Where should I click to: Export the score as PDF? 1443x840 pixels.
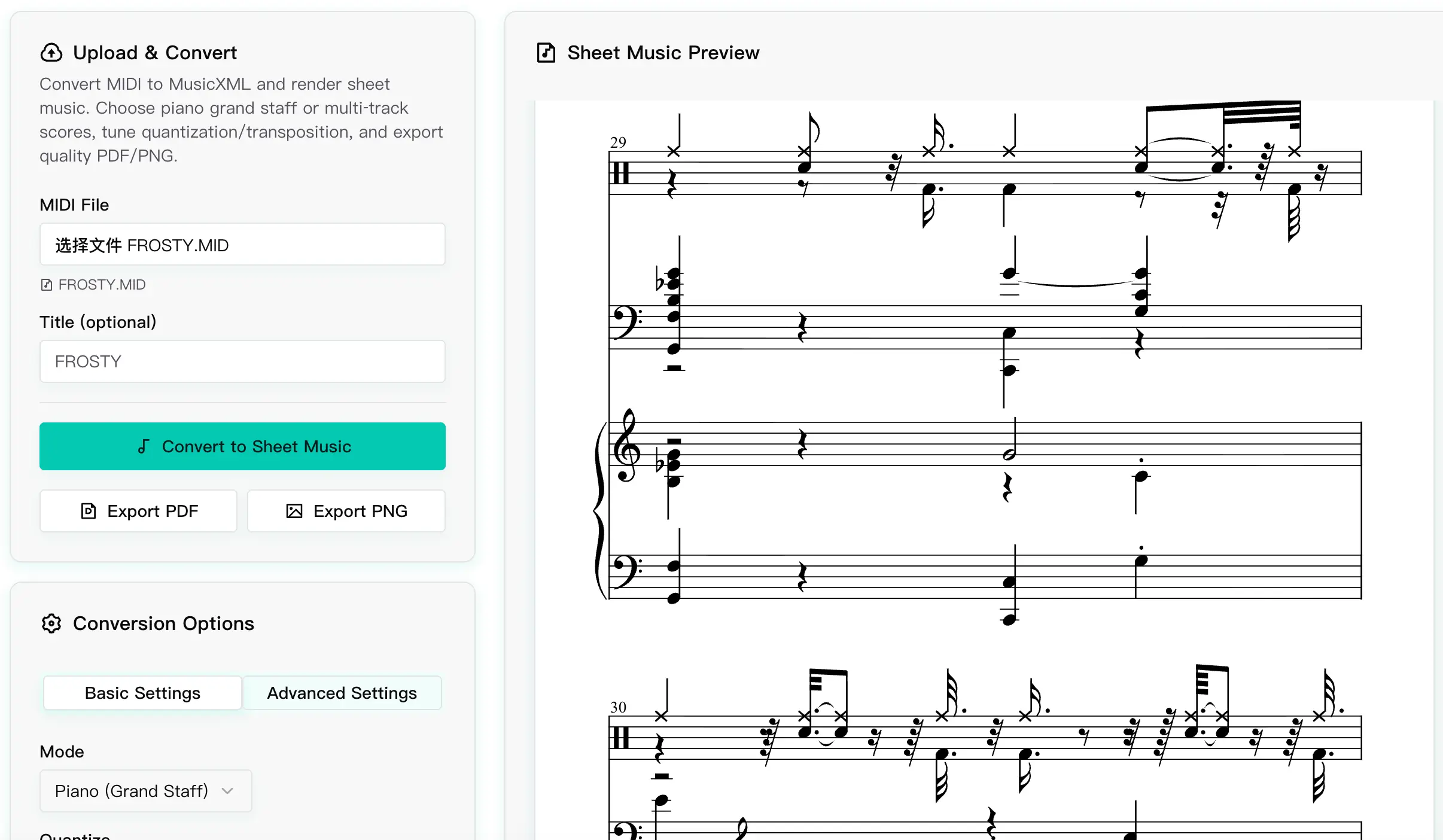(138, 511)
